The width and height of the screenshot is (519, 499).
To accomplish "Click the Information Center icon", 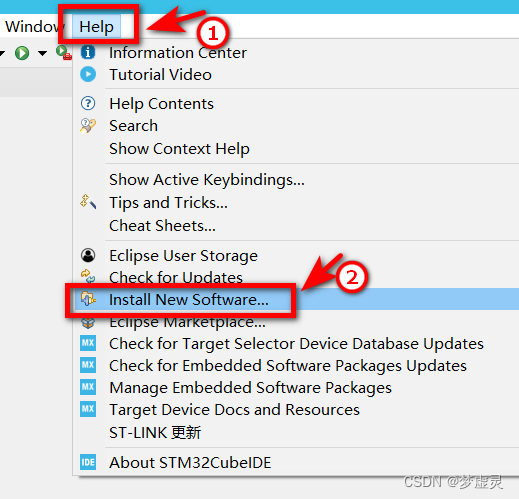I will (x=88, y=52).
